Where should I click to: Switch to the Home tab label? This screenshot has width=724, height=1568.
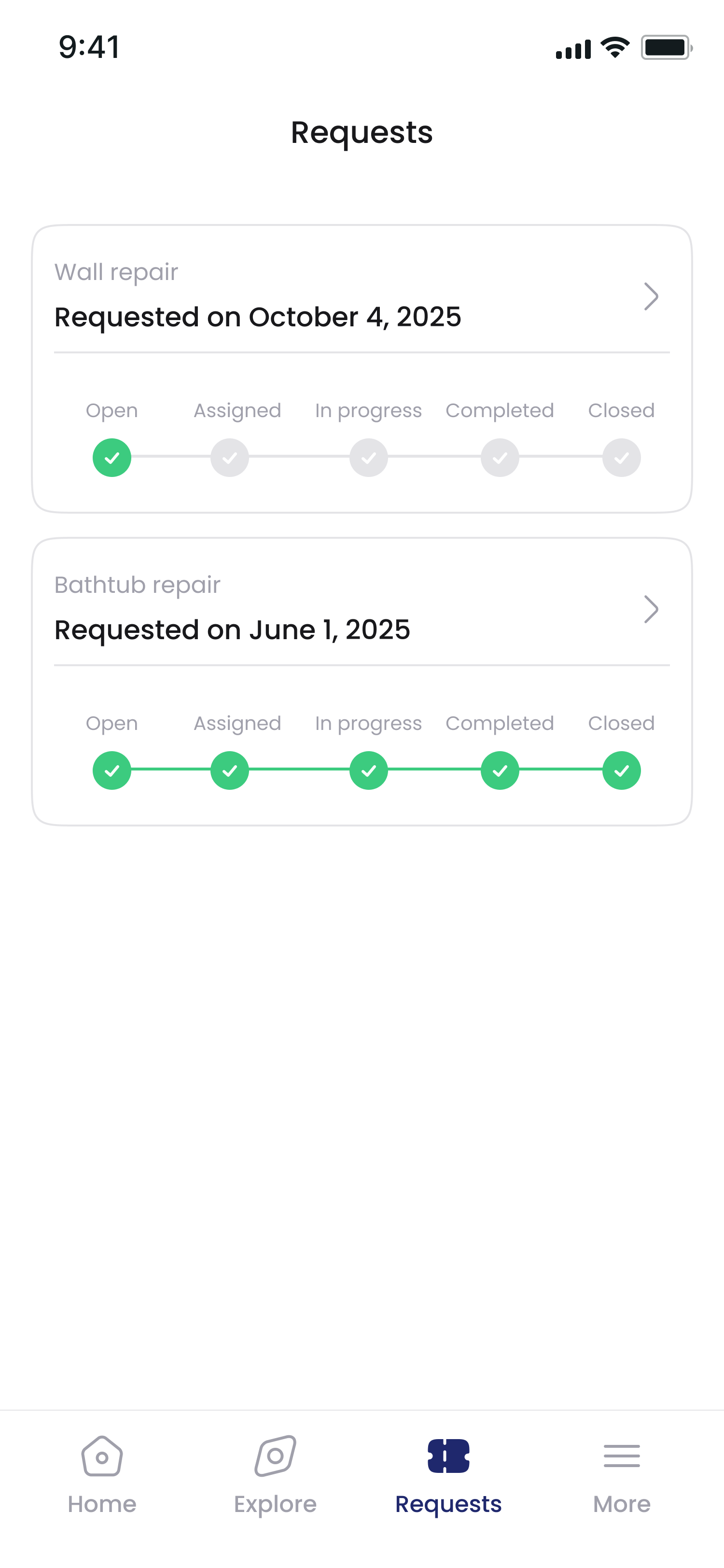pos(102,1504)
